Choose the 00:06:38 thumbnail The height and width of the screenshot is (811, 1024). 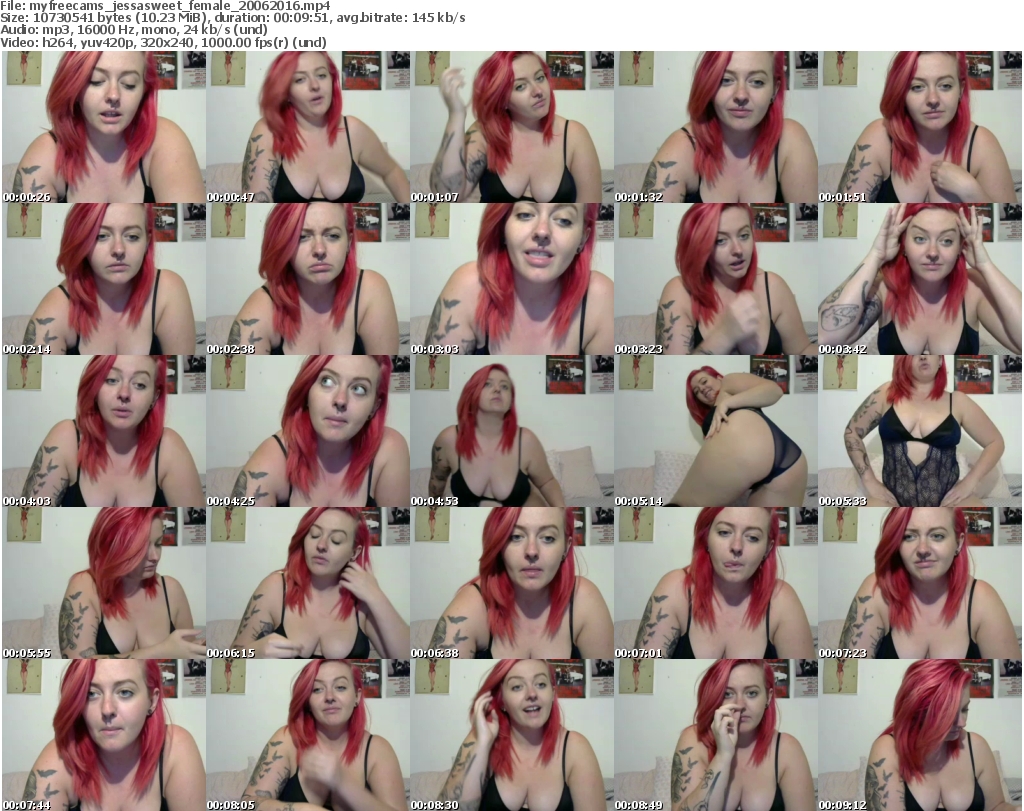pos(511,583)
